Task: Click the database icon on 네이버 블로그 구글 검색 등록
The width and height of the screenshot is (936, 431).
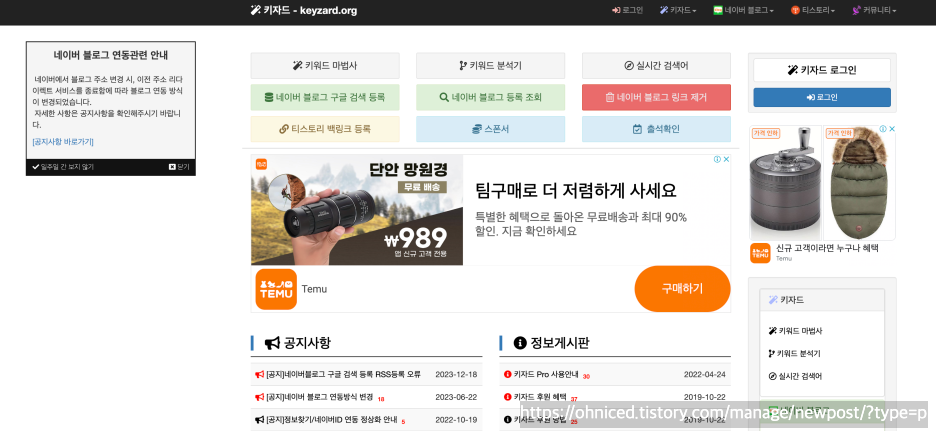Action: [269, 97]
